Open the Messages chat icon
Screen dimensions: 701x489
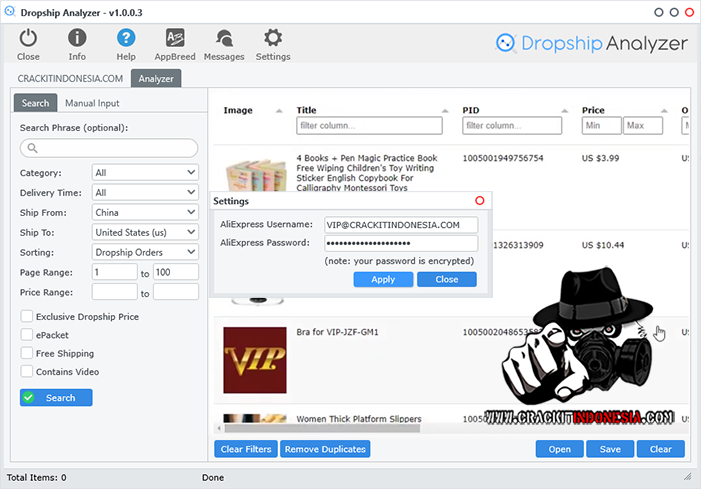(224, 39)
